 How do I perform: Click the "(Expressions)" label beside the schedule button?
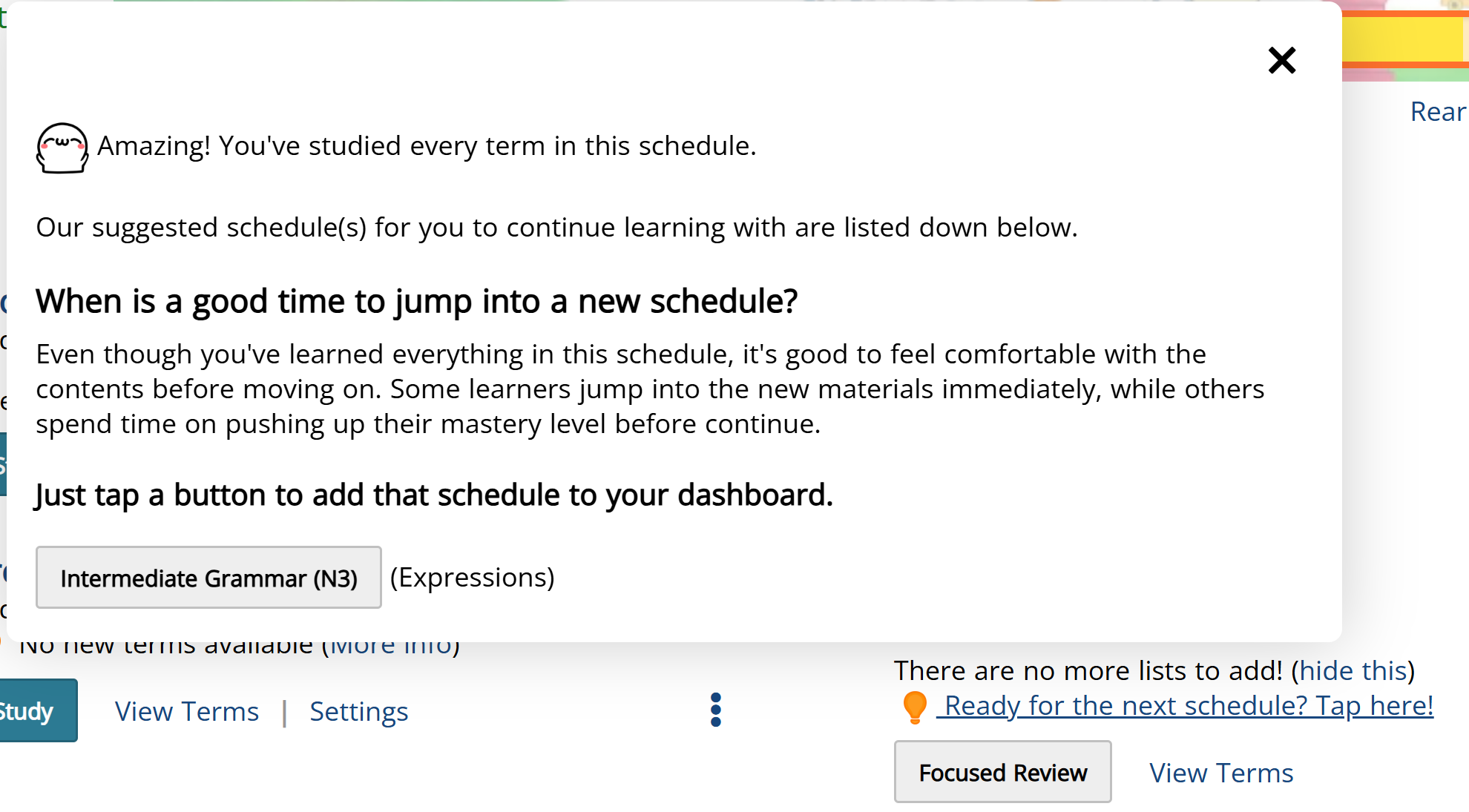click(473, 578)
